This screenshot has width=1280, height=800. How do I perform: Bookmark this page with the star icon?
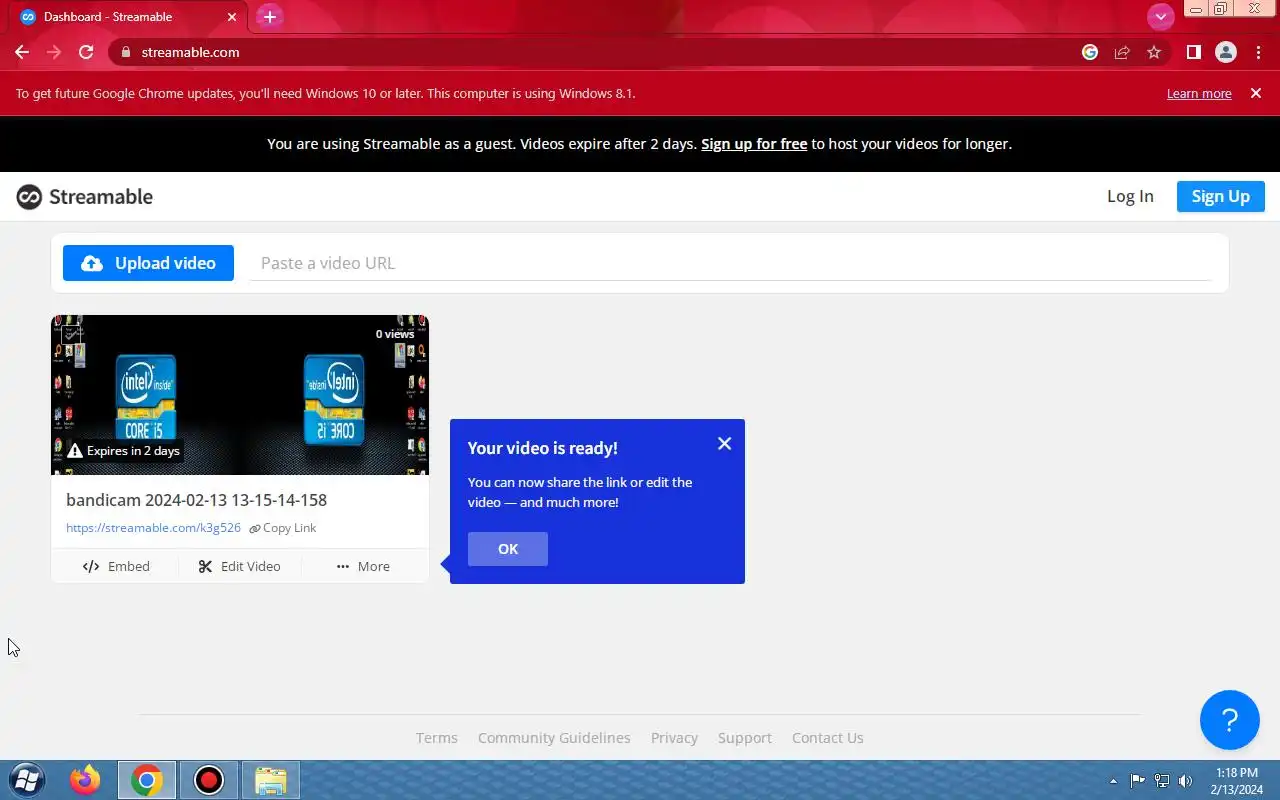[x=1154, y=52]
